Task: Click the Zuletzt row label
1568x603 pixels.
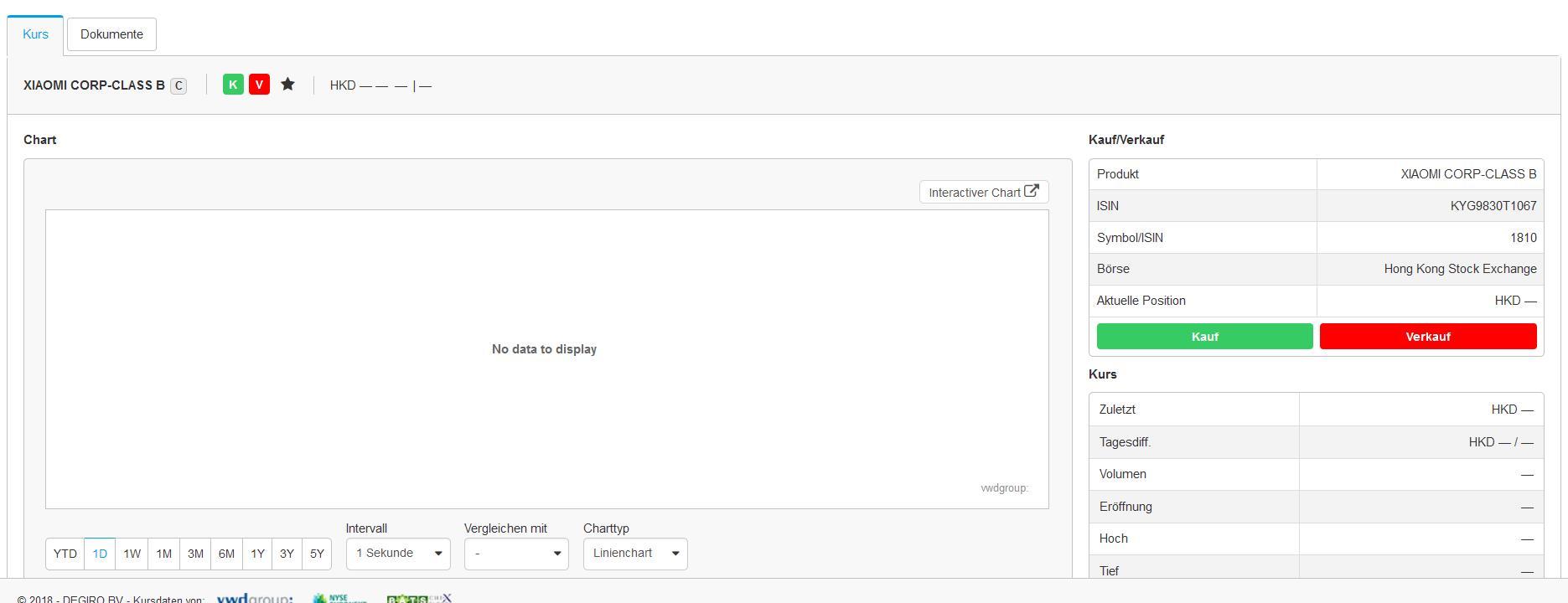Action: tap(1117, 410)
